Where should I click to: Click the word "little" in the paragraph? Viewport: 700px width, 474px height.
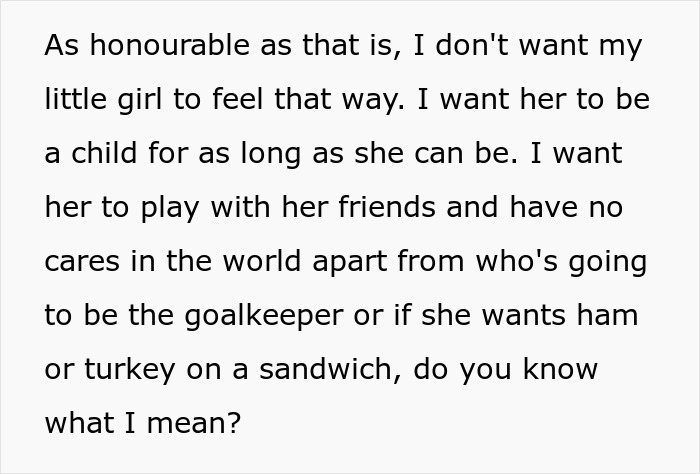click(71, 100)
